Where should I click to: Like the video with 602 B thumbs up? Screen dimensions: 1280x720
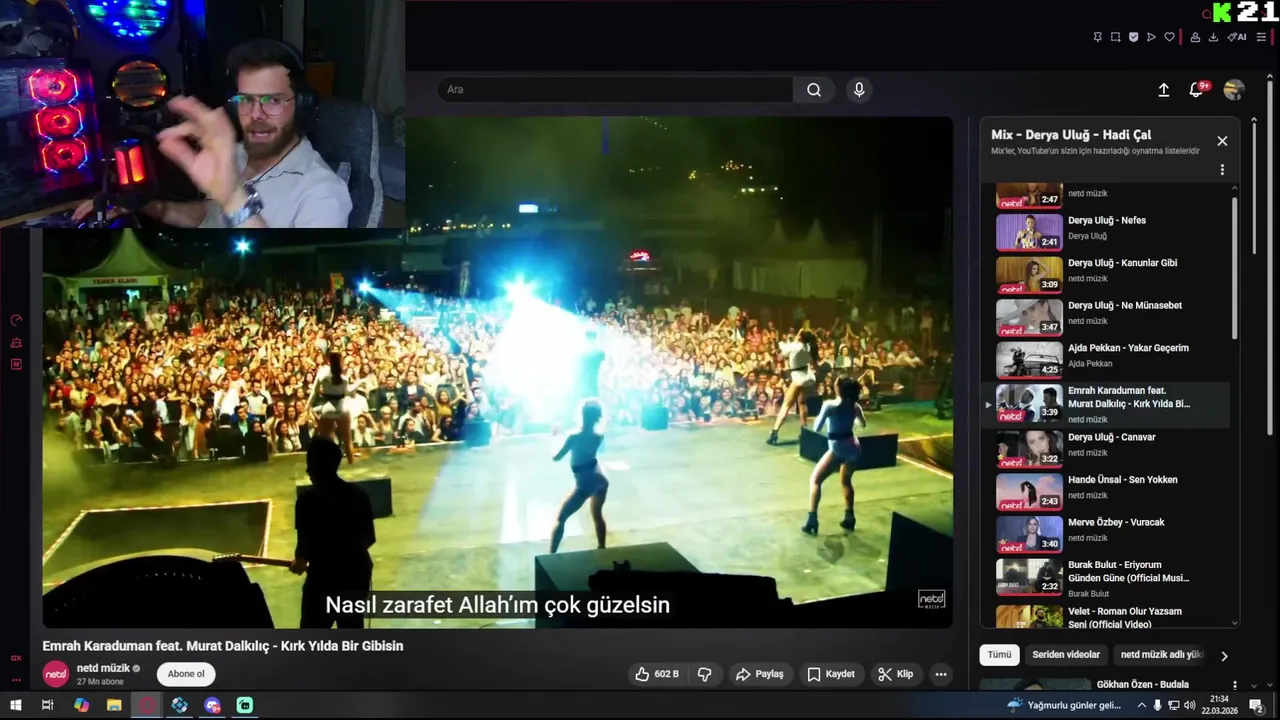tap(656, 674)
